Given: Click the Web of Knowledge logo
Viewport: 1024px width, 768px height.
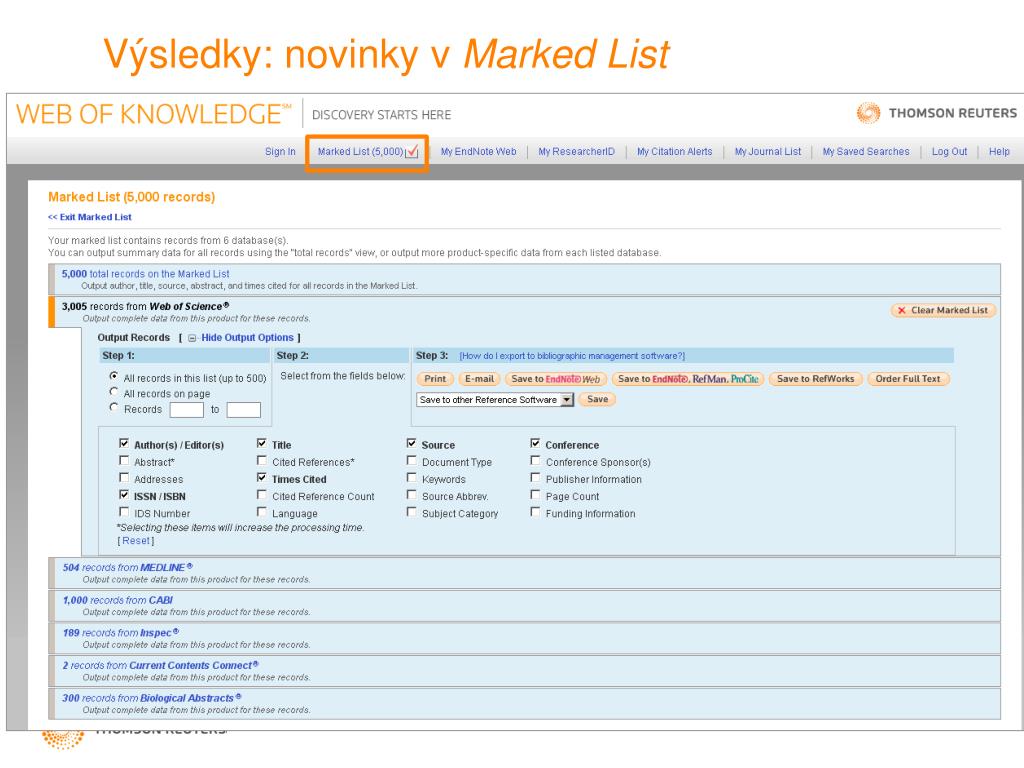Looking at the screenshot, I should pyautogui.click(x=154, y=114).
